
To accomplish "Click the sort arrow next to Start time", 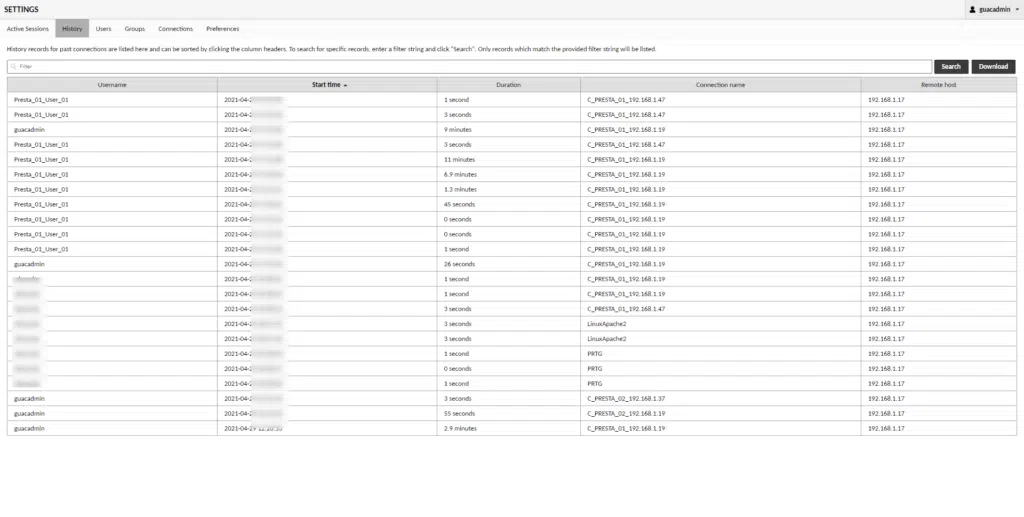I will 345,85.
